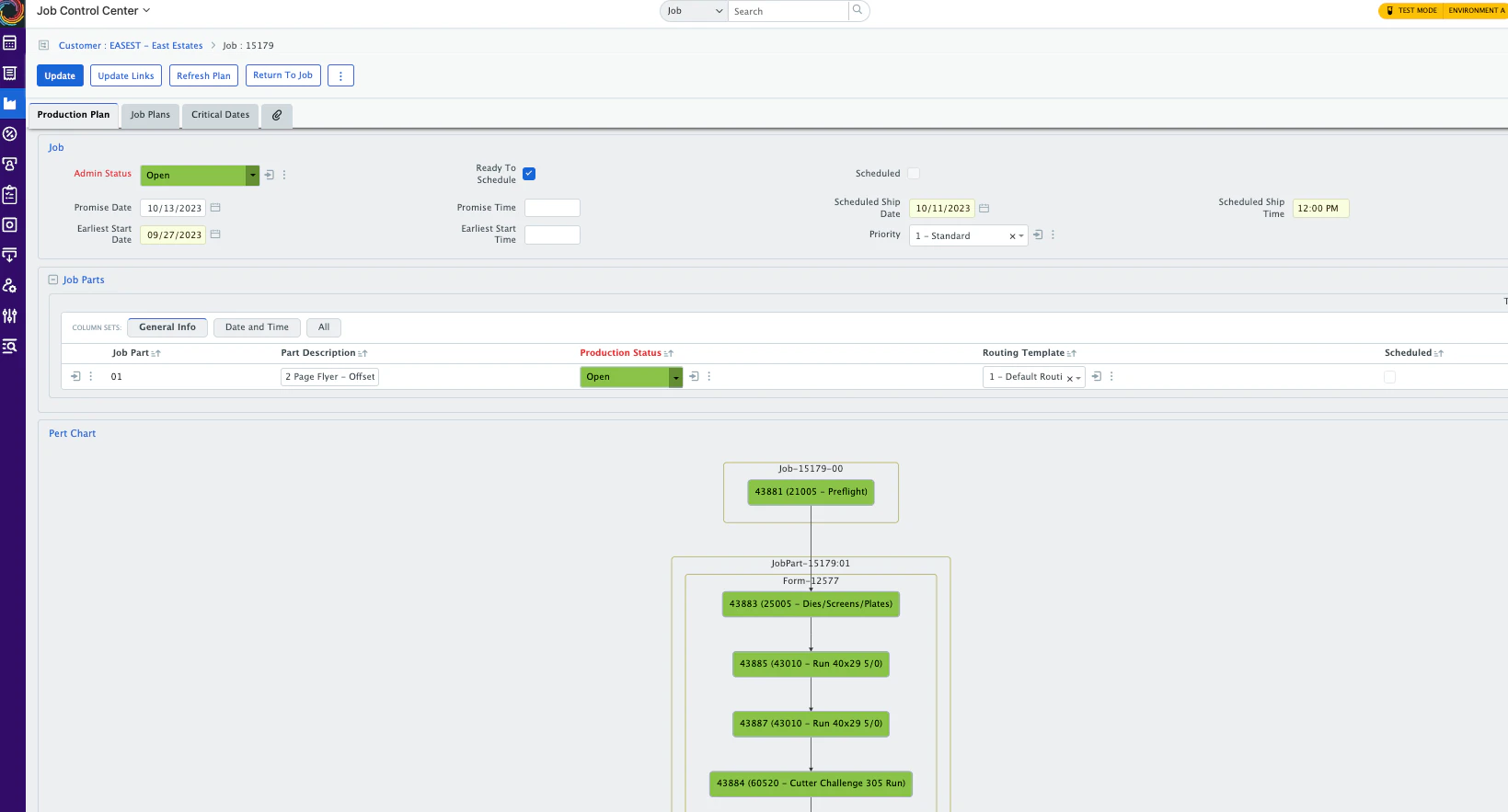The image size is (1508, 812).
Task: Click the Update button
Action: point(60,75)
